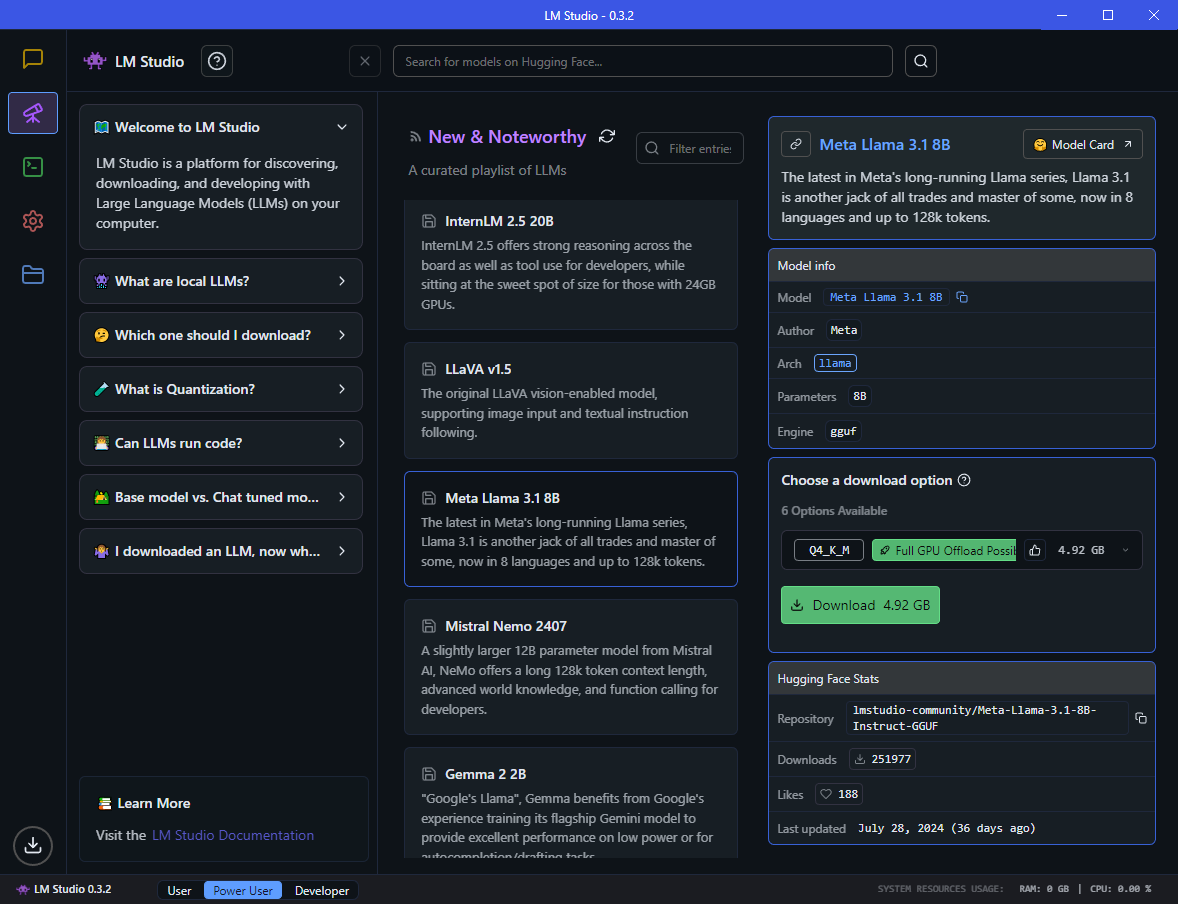Open the LM Studio Documentation link
Image resolution: width=1178 pixels, height=904 pixels.
coord(233,835)
